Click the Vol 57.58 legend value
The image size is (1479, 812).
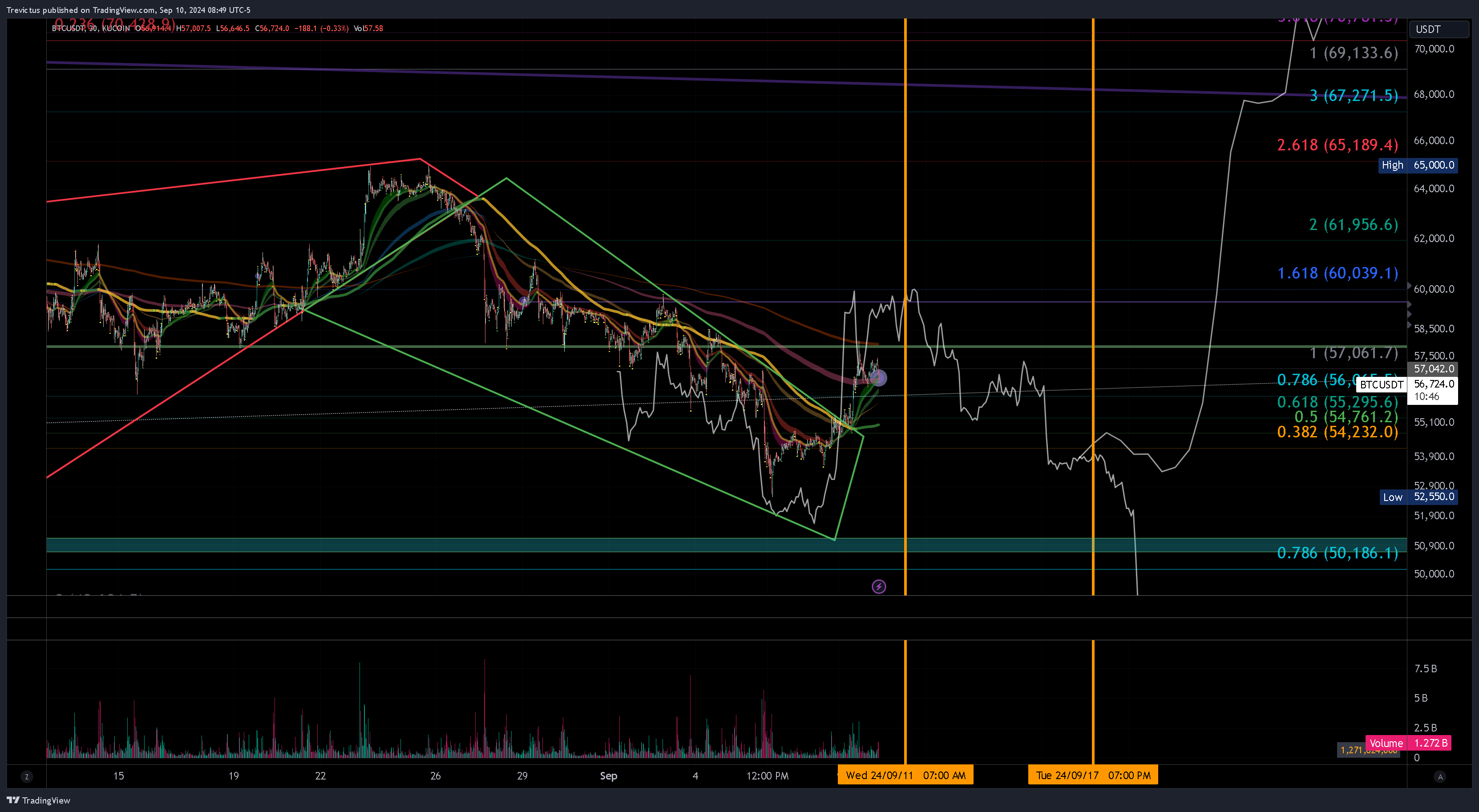pos(368,28)
